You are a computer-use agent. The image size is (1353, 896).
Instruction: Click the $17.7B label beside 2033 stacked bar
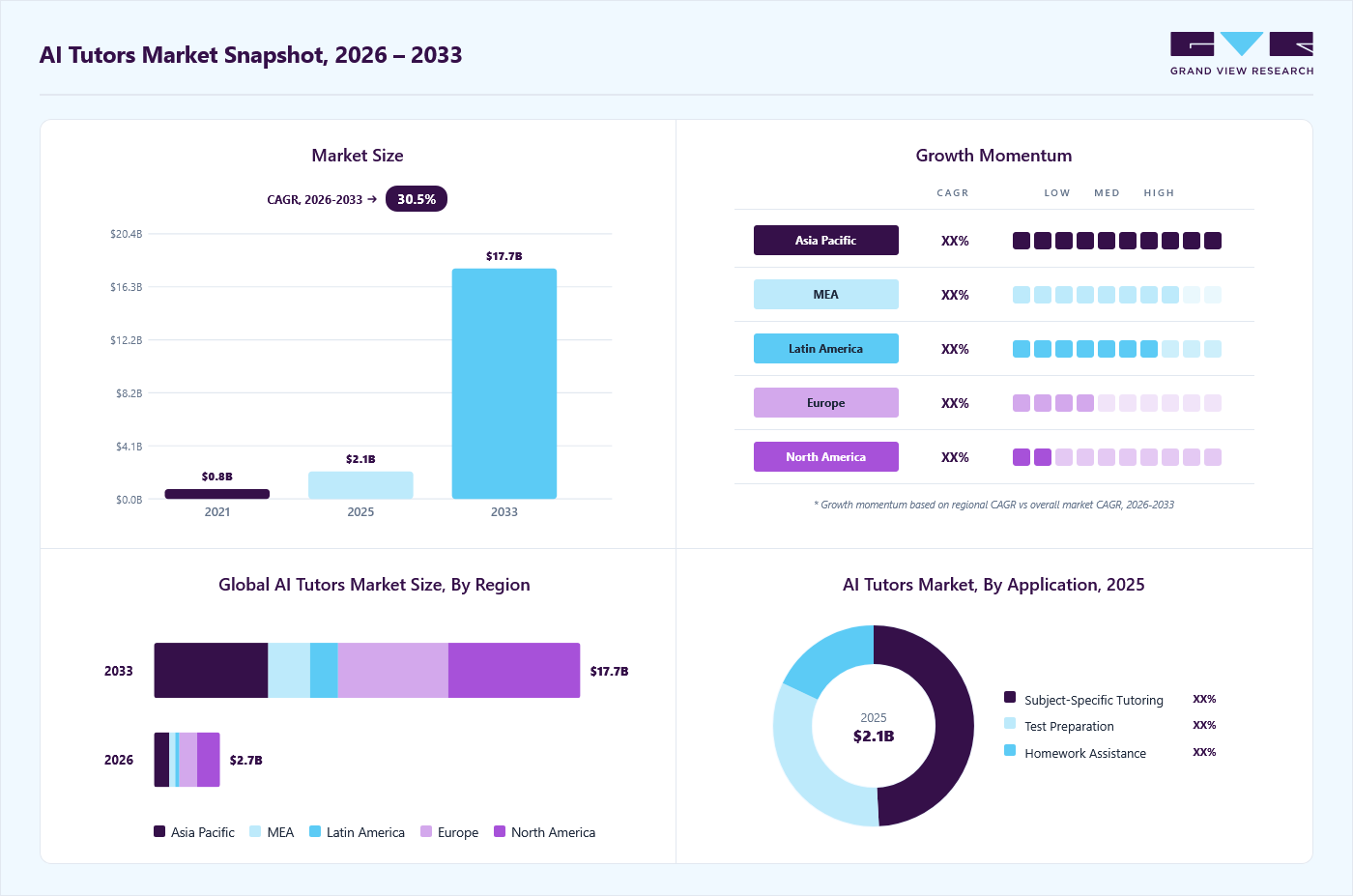[x=610, y=671]
